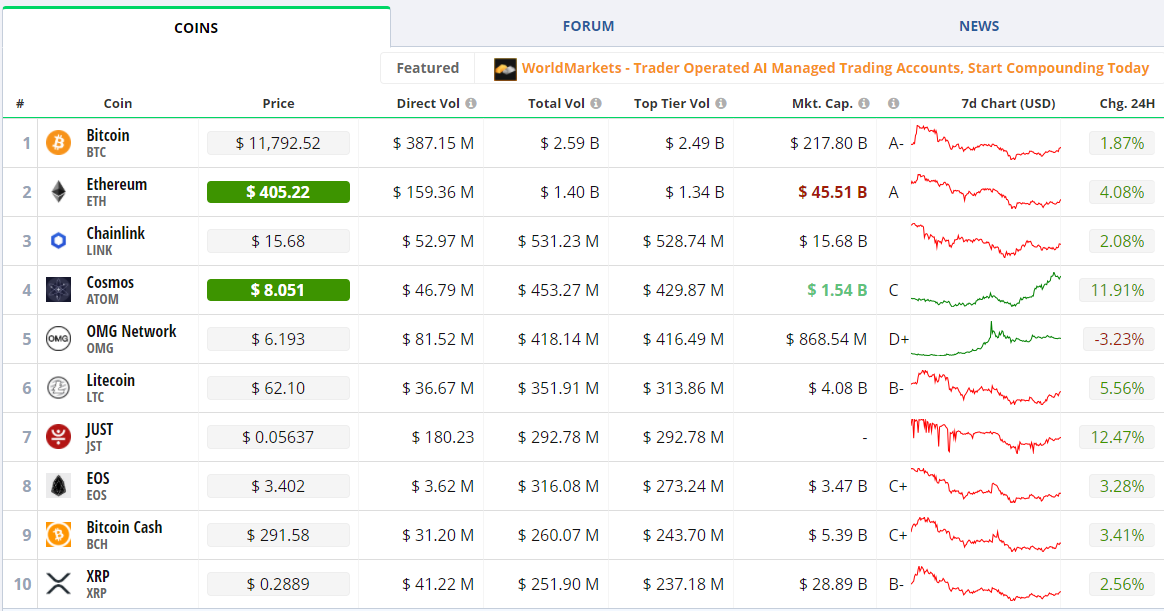Open the Bitcoin 7d chart sparkline
This screenshot has height=611, width=1164.
(x=986, y=143)
